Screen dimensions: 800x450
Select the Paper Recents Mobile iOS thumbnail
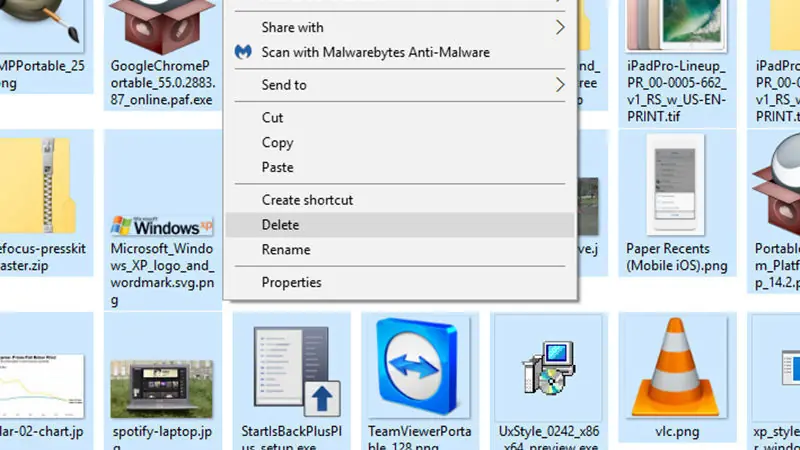tap(675, 185)
